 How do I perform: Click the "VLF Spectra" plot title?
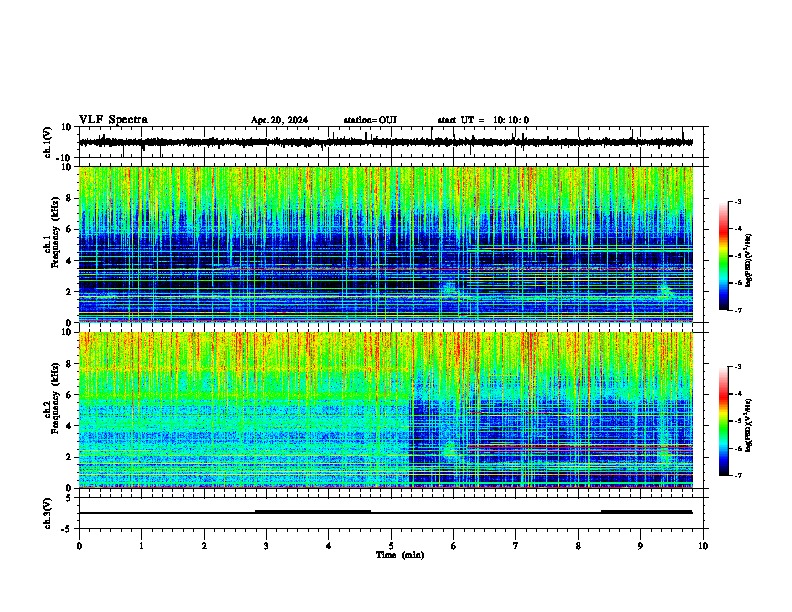tap(113, 120)
